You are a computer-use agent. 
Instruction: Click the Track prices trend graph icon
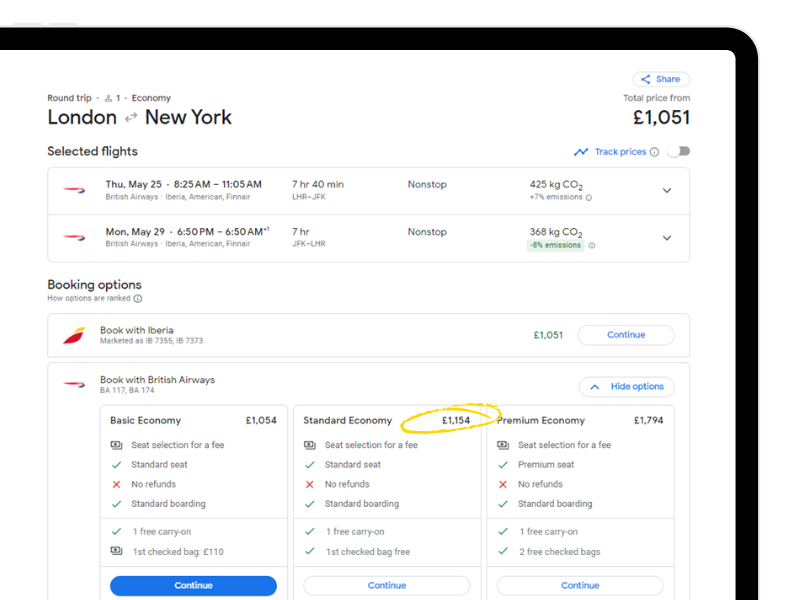581,152
